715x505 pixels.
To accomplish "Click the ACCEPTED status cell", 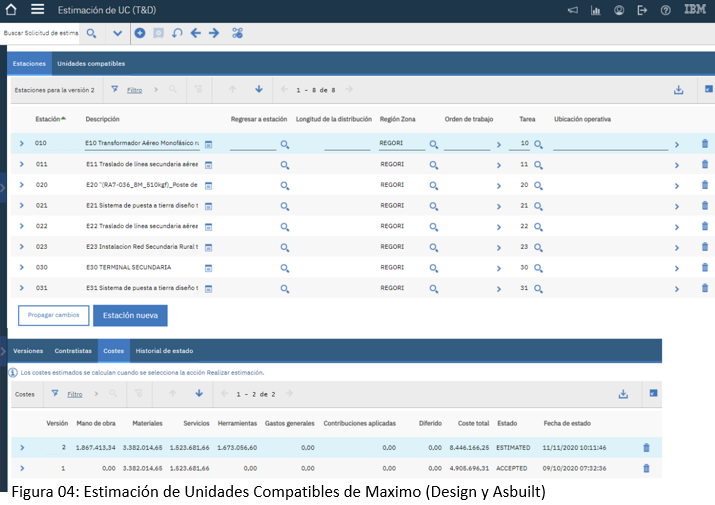I will (512, 469).
